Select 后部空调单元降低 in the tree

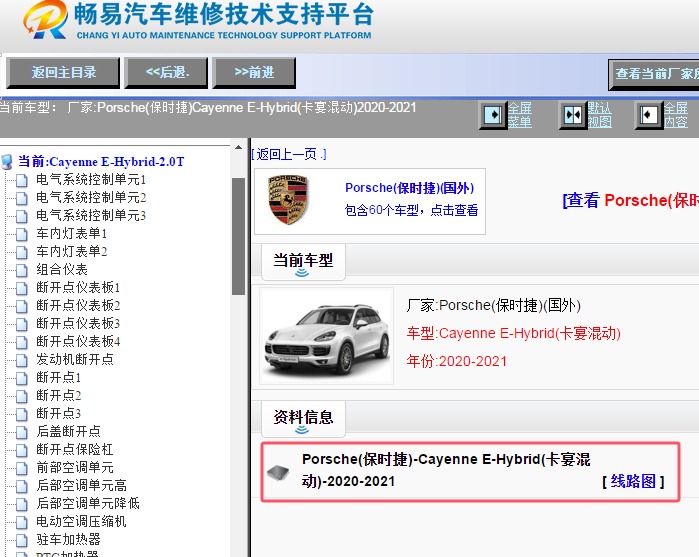pyautogui.click(x=88, y=503)
